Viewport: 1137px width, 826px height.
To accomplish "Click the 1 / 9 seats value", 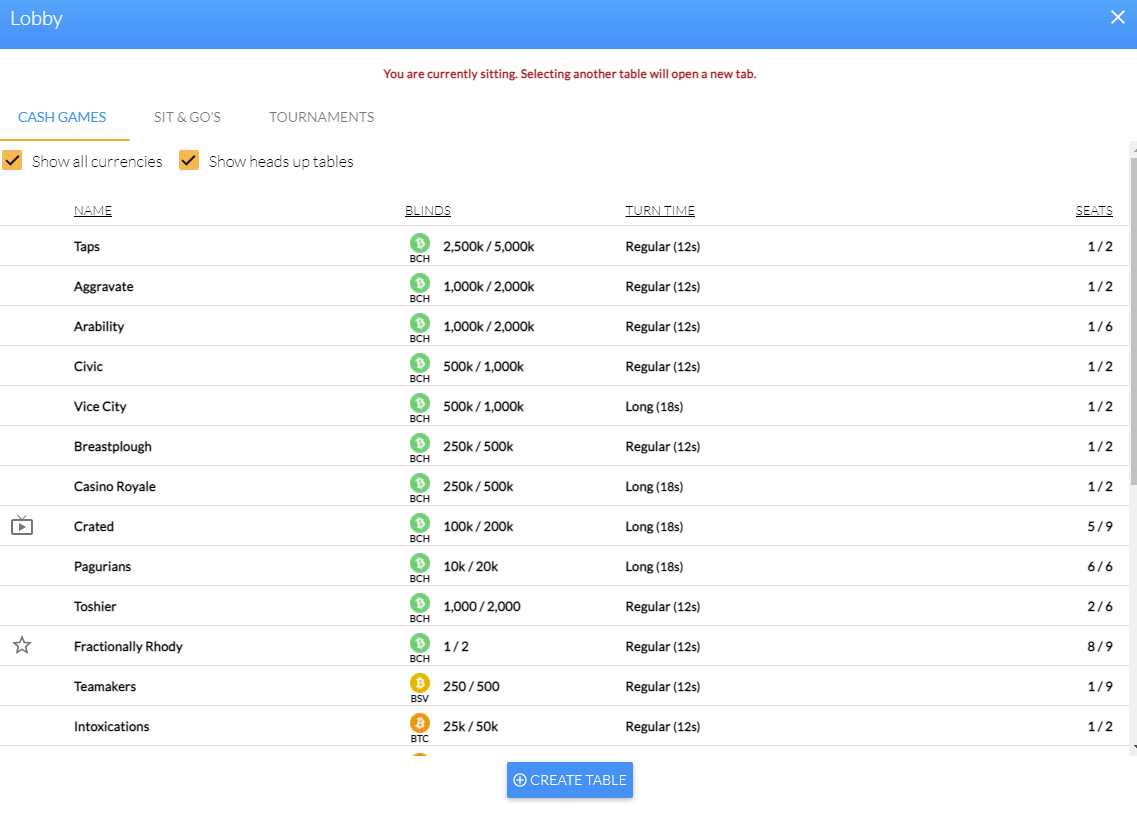I will pyautogui.click(x=1100, y=686).
